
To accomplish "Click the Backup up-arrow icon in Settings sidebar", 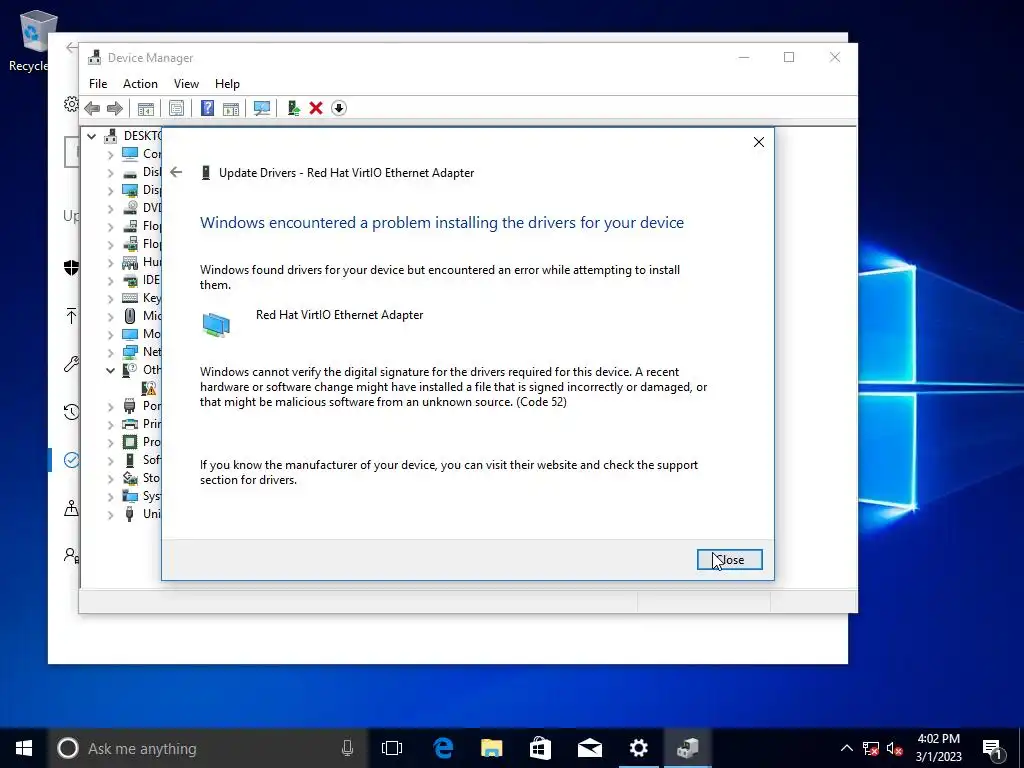I will 71,316.
